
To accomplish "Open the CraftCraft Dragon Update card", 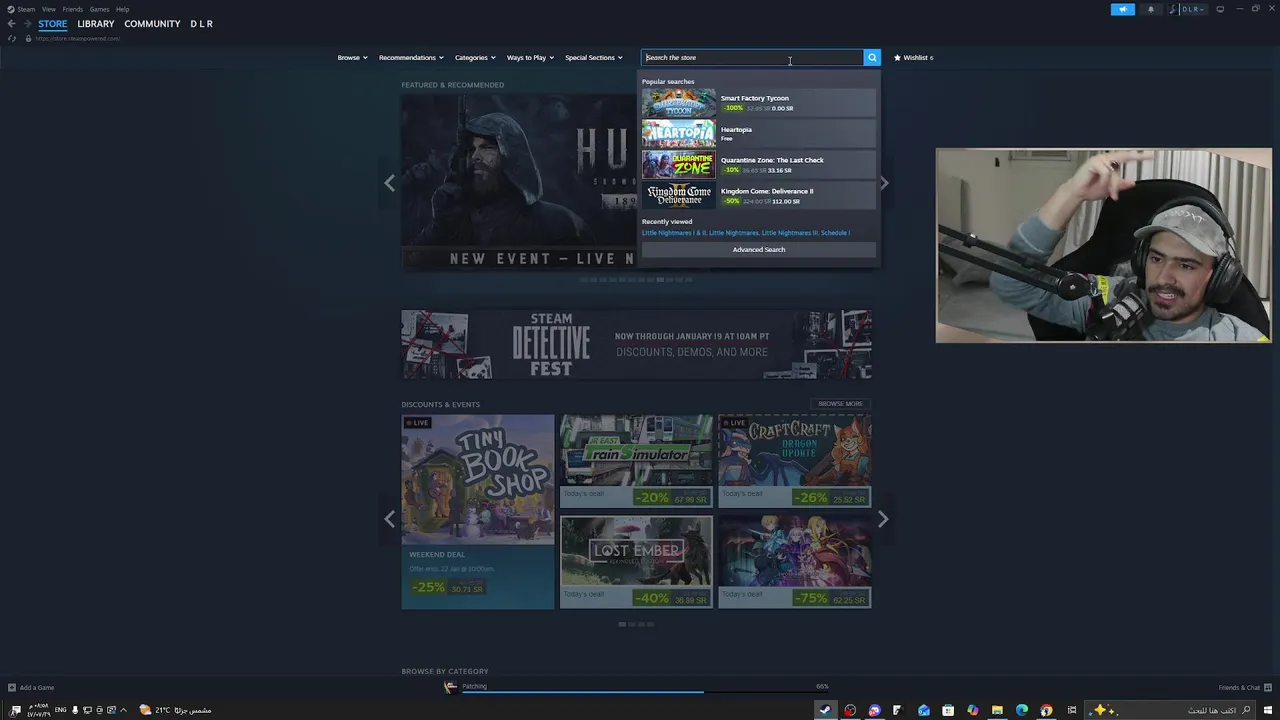I will click(795, 461).
